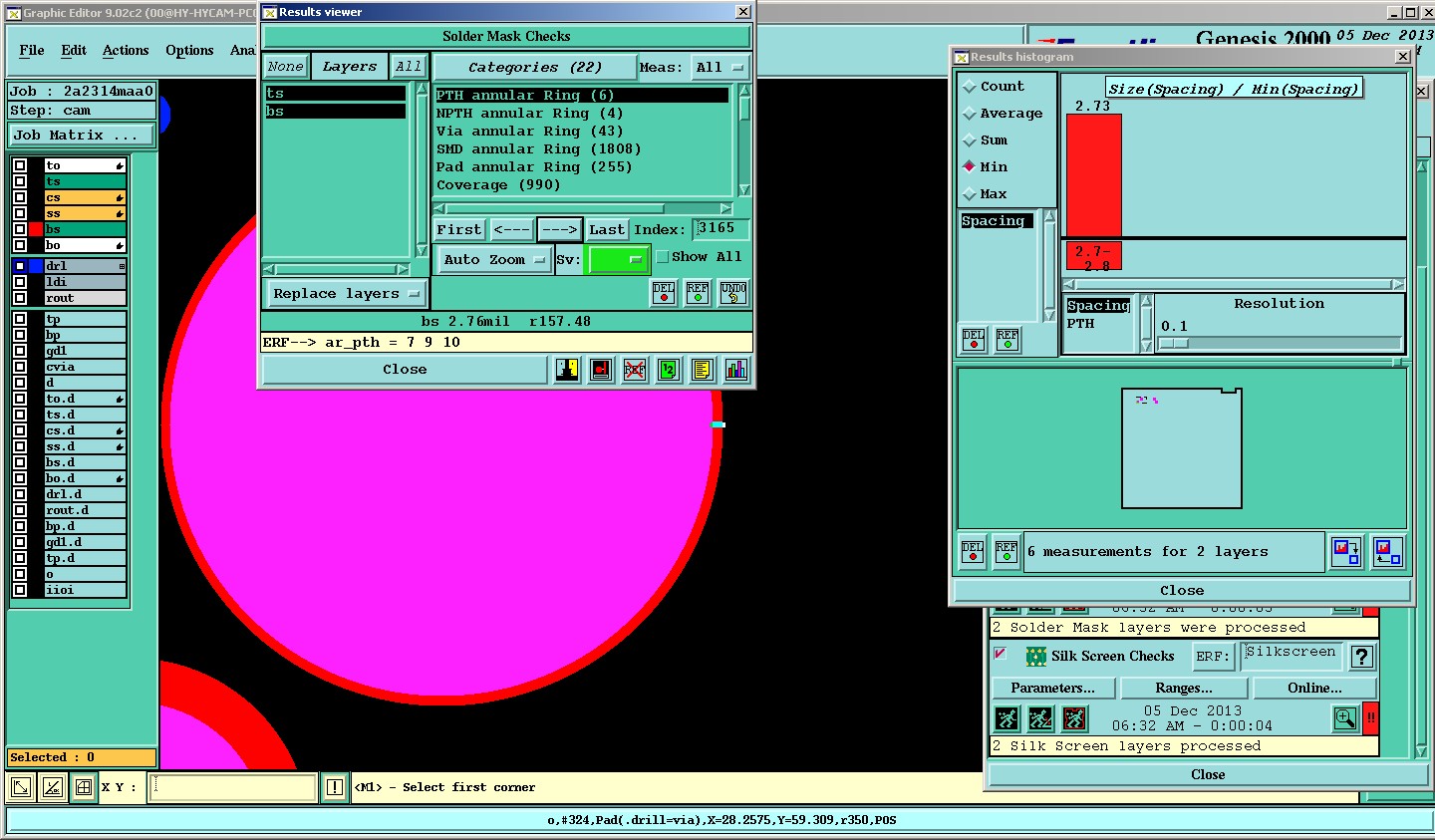
Task: Click silhouette faces icon beside Results viewer Close
Action: [567, 370]
